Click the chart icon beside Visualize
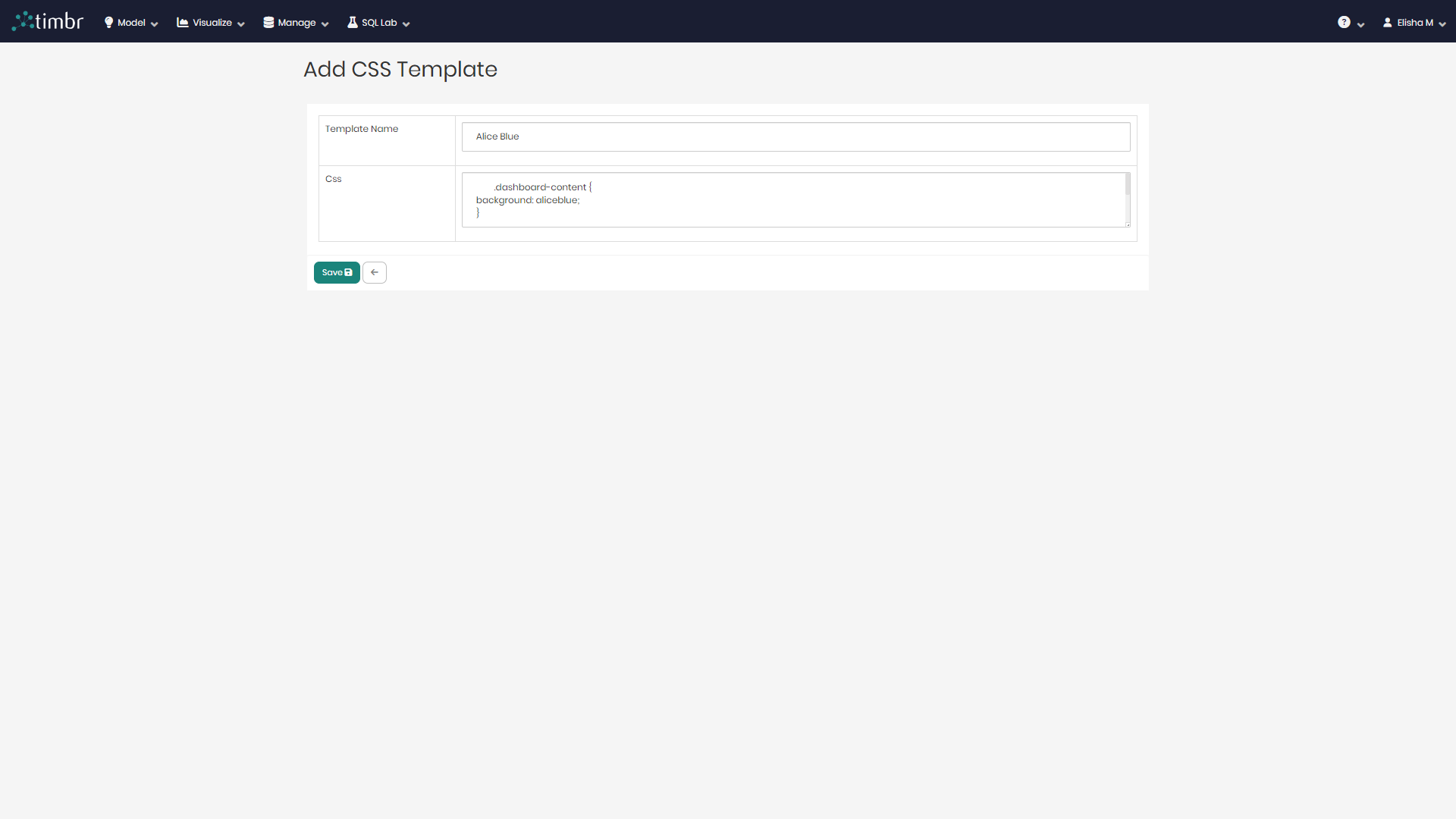 (x=183, y=22)
